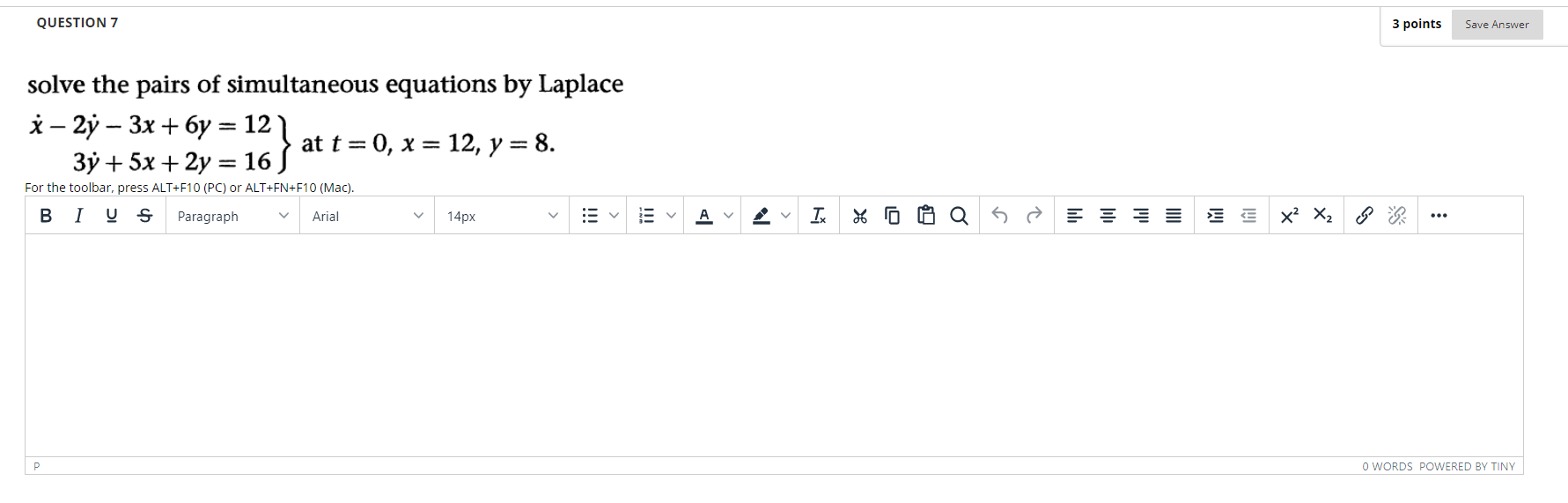Paste from clipboard
Viewport: 1568px width, 503px height.
point(926,216)
